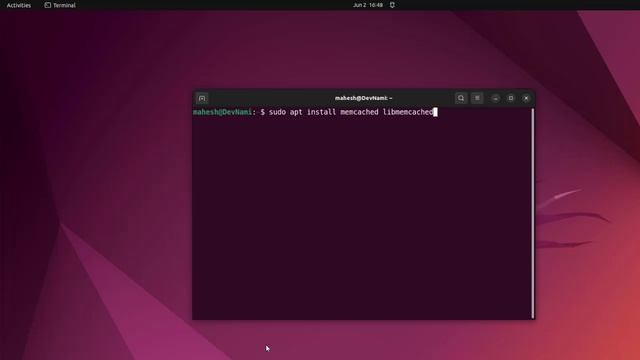Open the Activities overview

point(19,5)
